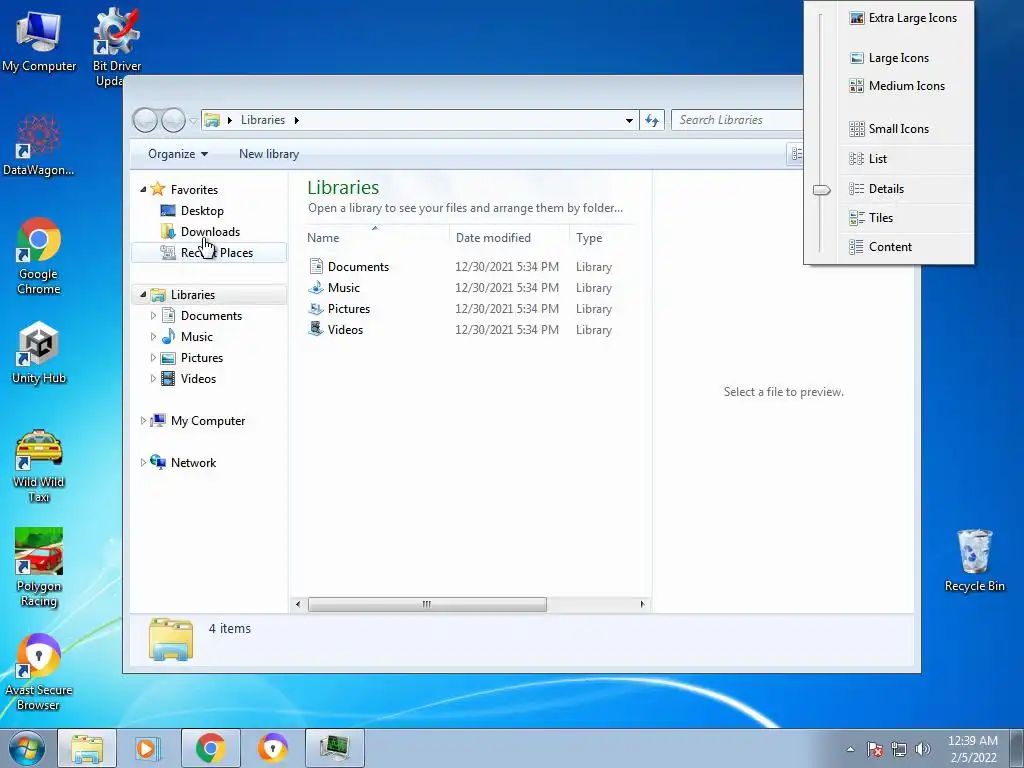Select DataWagon desktop shortcut
The width and height of the screenshot is (1024, 768).
[x=39, y=145]
